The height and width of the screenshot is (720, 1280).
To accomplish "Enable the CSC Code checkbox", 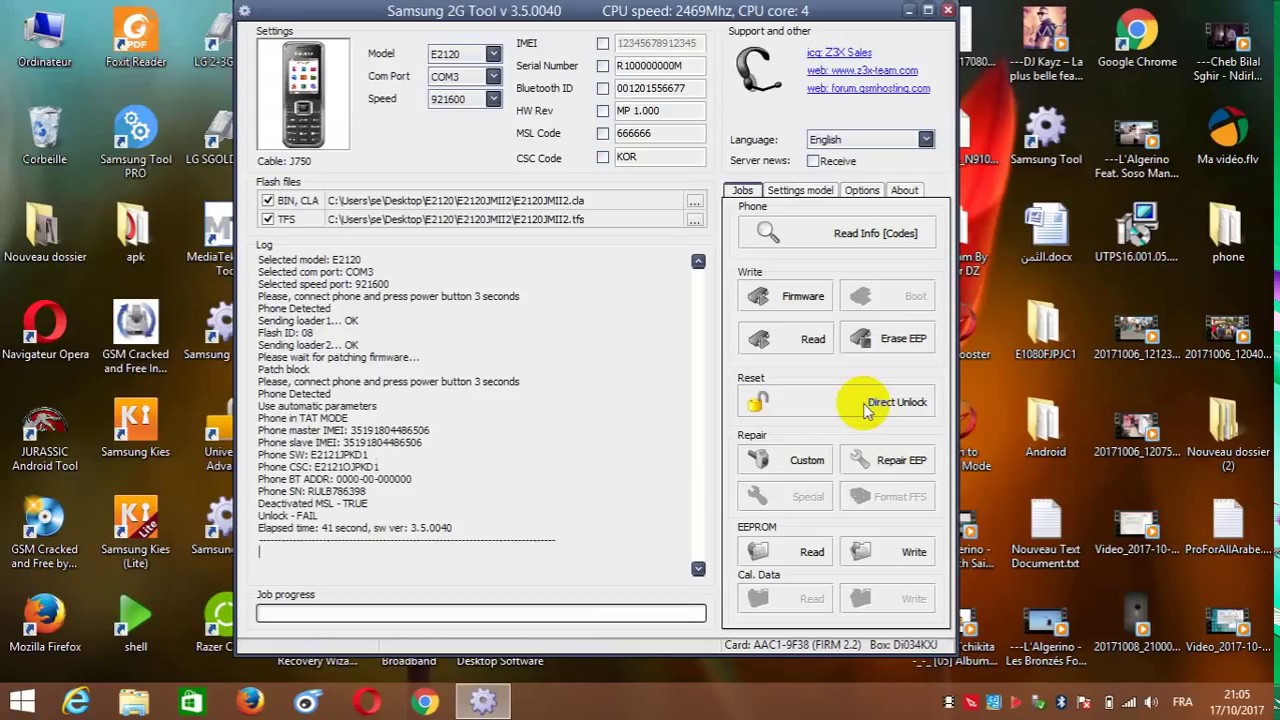I will tap(602, 157).
